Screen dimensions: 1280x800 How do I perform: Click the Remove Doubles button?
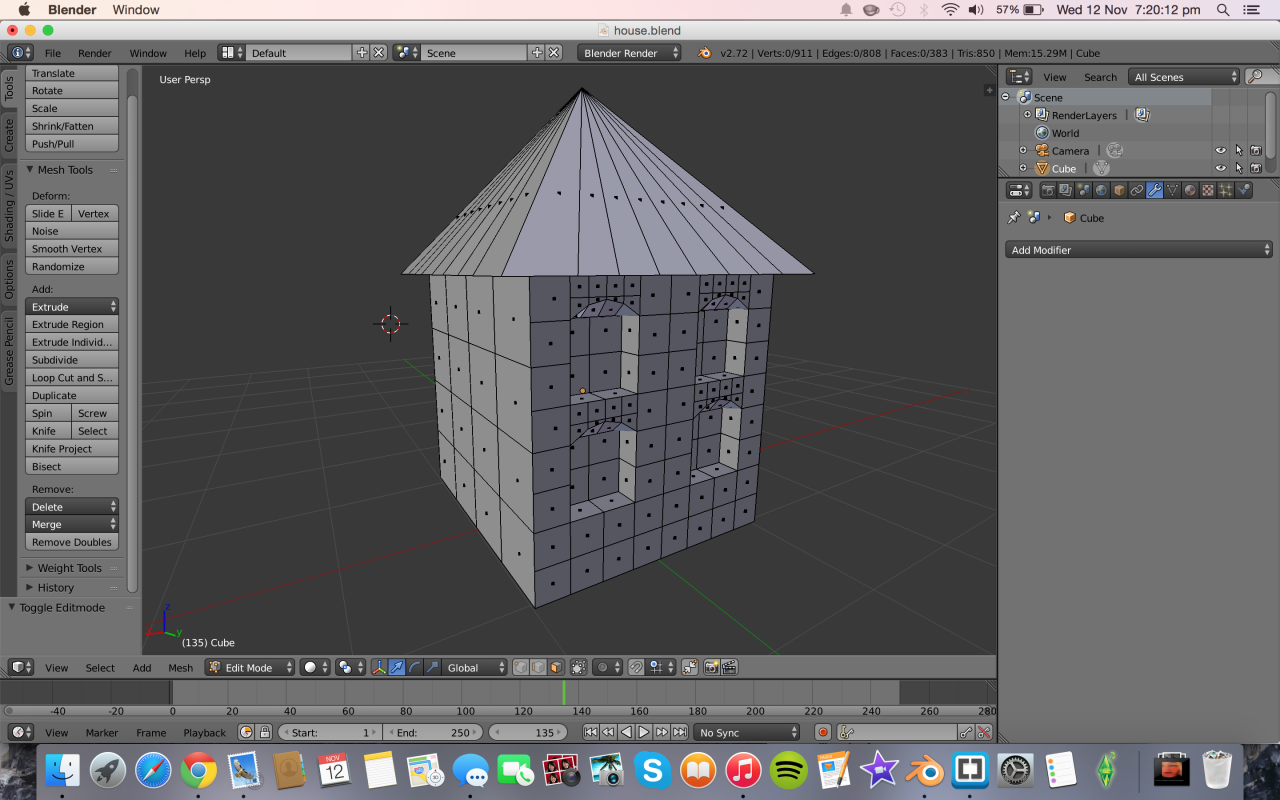tap(71, 541)
